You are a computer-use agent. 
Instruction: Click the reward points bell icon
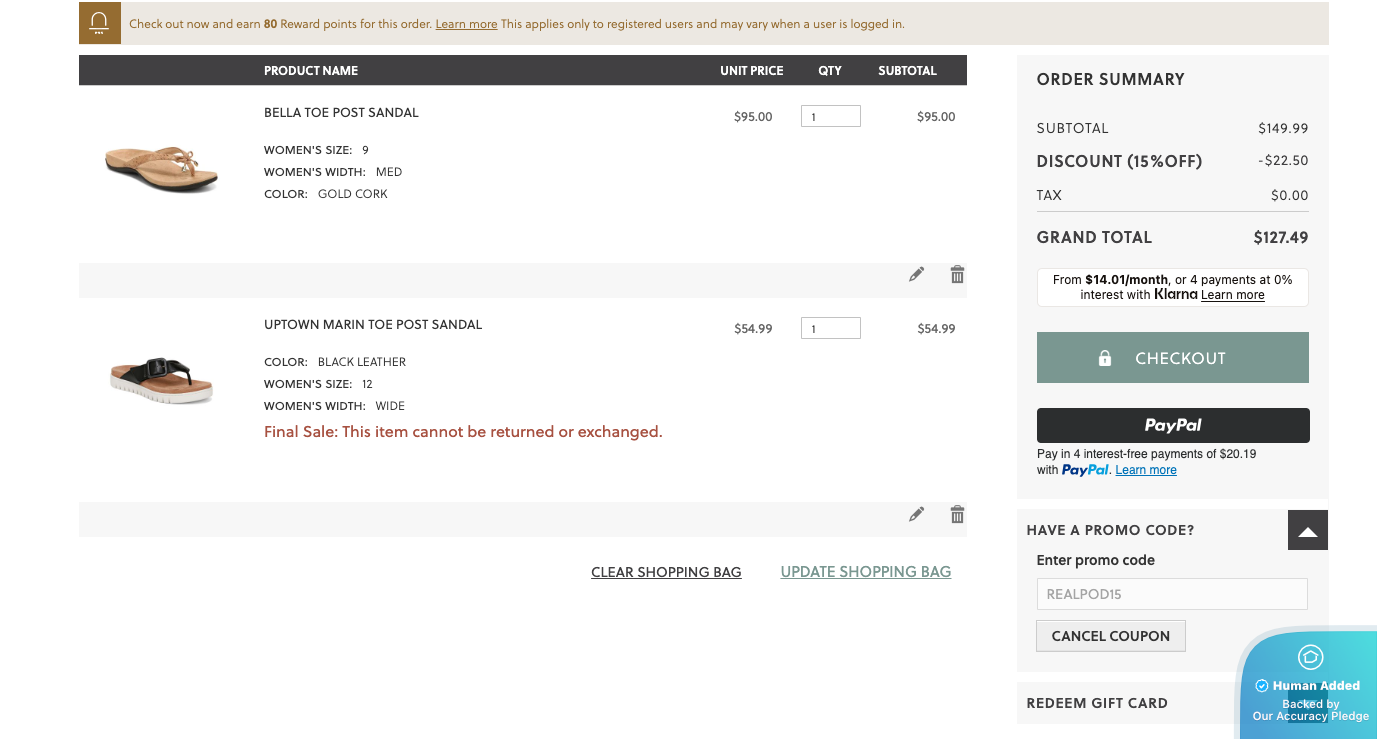[x=99, y=23]
